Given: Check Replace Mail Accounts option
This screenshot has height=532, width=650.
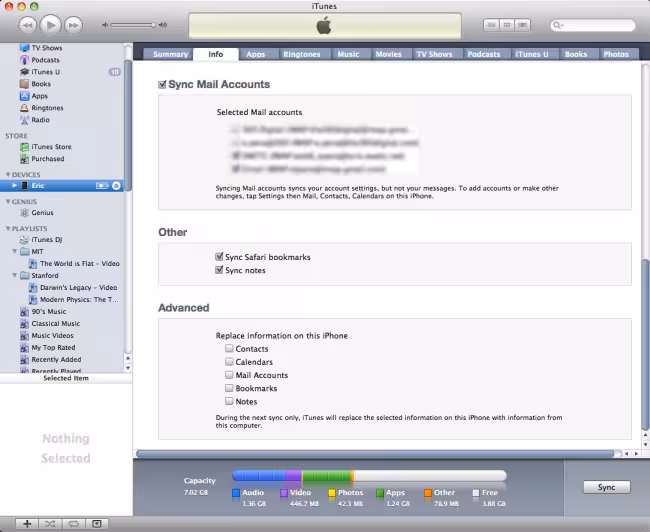Looking at the screenshot, I should (229, 375).
